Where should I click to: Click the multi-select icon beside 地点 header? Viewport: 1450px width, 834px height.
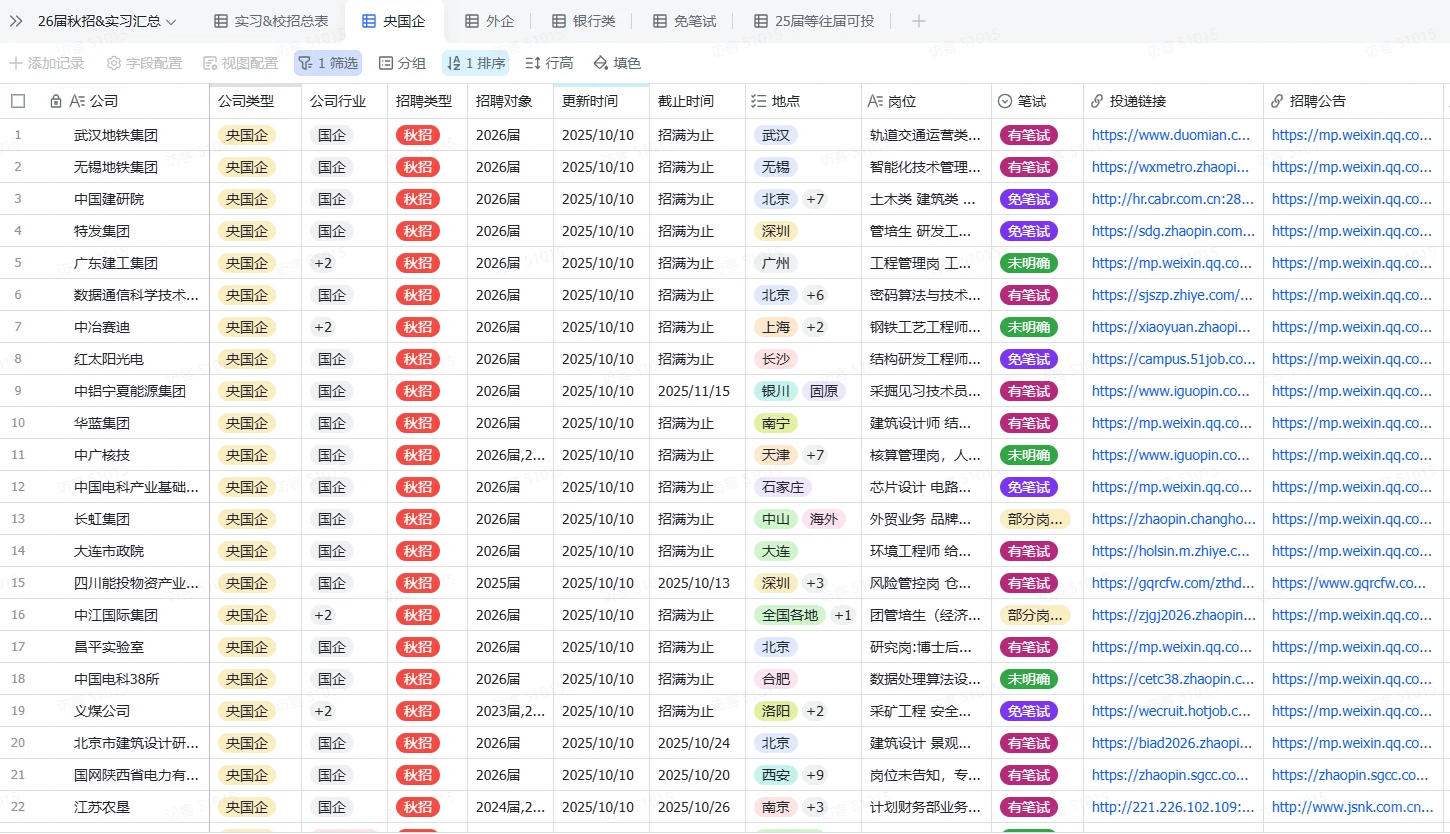point(757,101)
